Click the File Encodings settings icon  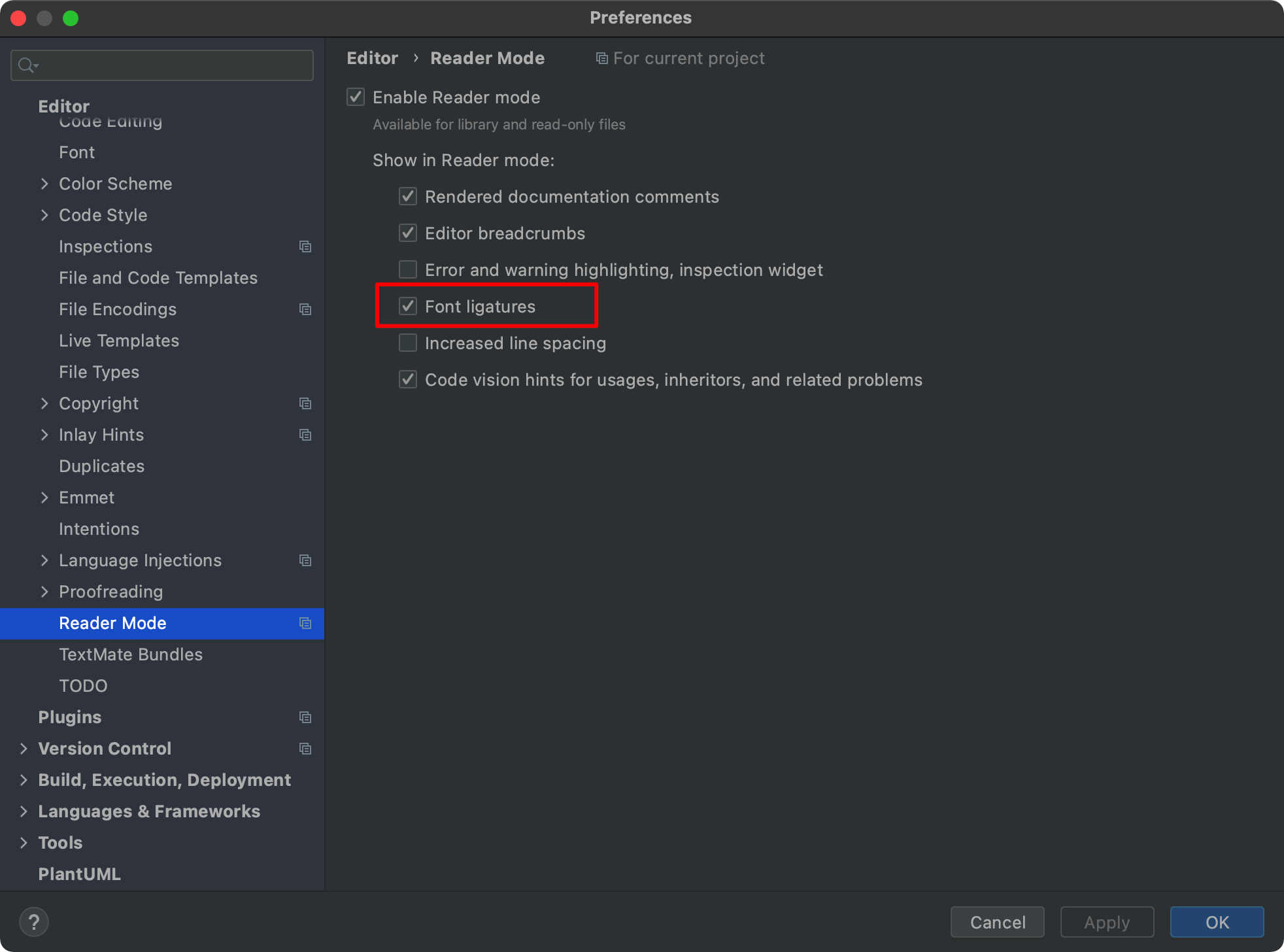(x=305, y=309)
